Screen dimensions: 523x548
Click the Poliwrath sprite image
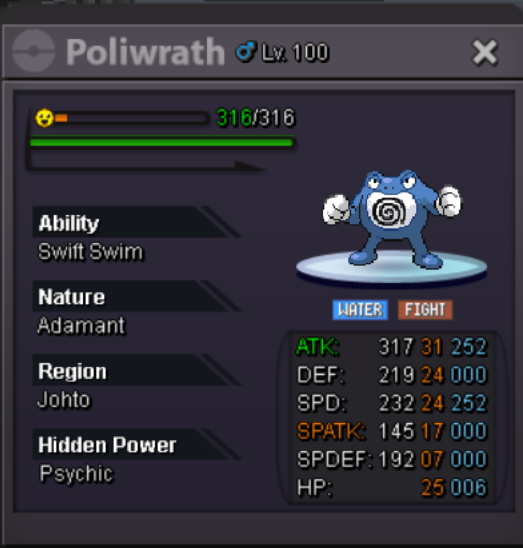pyautogui.click(x=392, y=218)
